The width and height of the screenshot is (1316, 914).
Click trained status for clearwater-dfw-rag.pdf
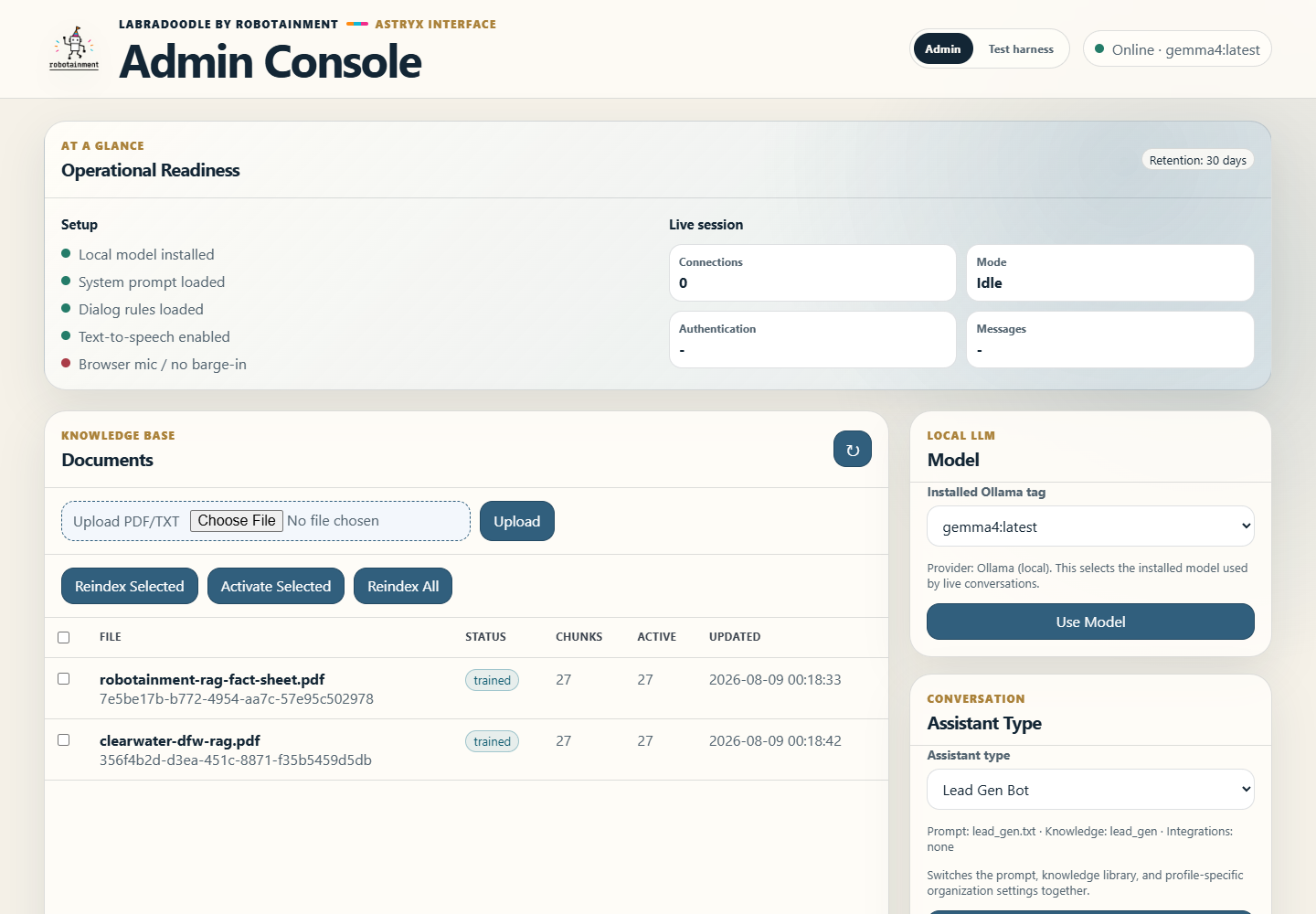pyautogui.click(x=492, y=741)
